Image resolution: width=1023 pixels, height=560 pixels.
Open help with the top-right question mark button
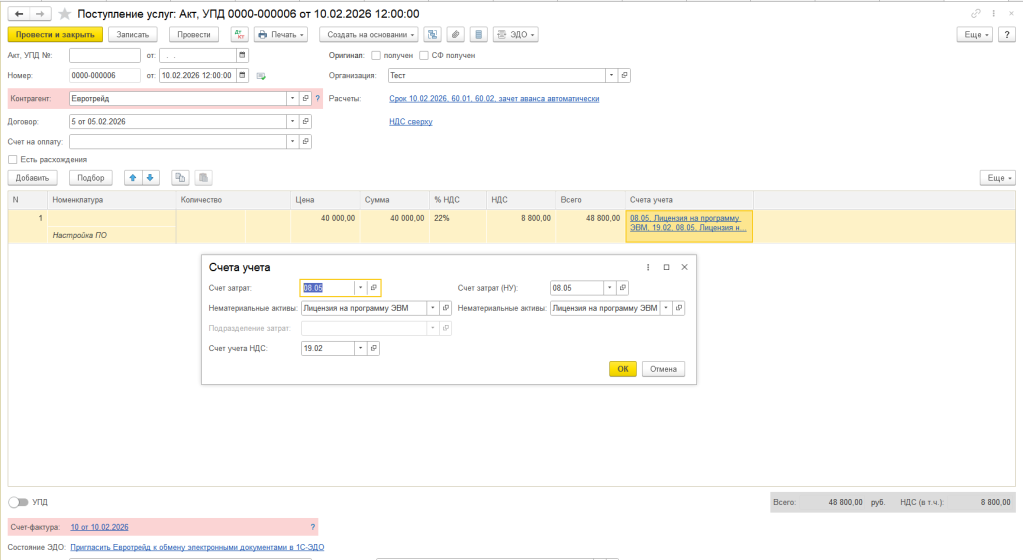pos(1007,35)
